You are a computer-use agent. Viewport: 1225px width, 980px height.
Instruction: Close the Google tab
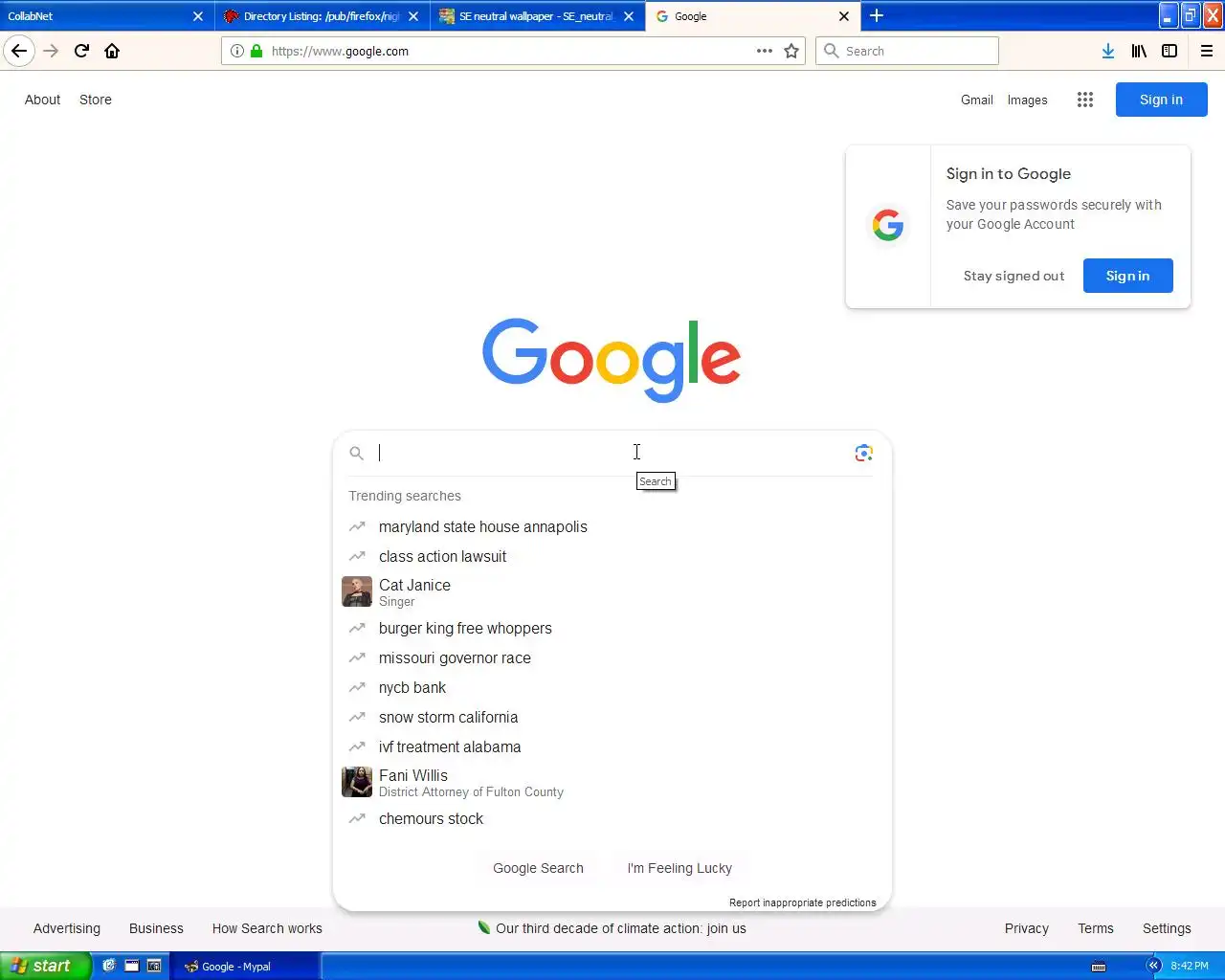click(844, 16)
